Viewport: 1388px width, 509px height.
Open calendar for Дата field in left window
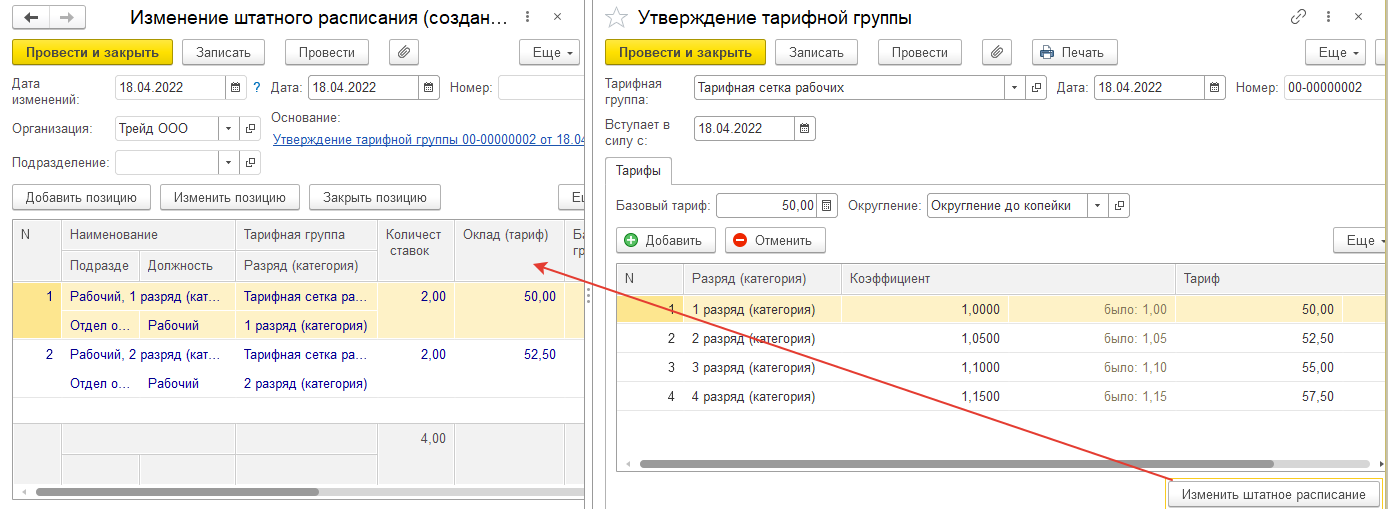click(430, 87)
